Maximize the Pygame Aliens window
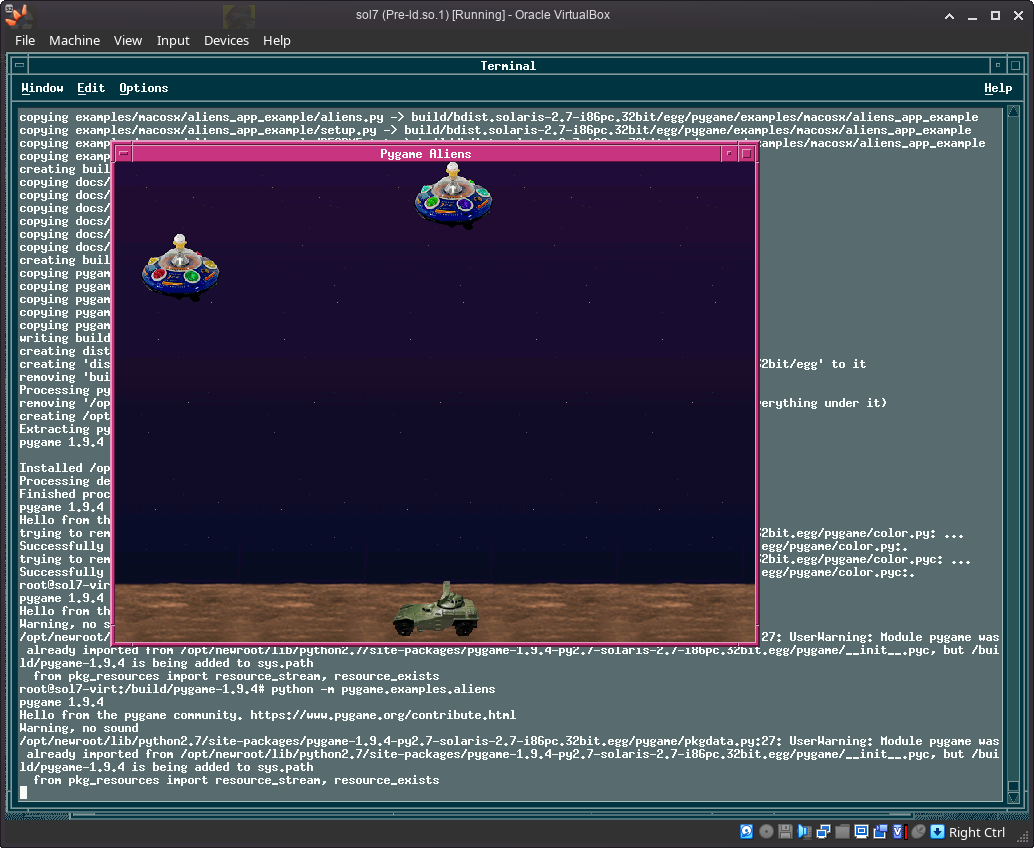The image size is (1034, 848). tap(746, 154)
